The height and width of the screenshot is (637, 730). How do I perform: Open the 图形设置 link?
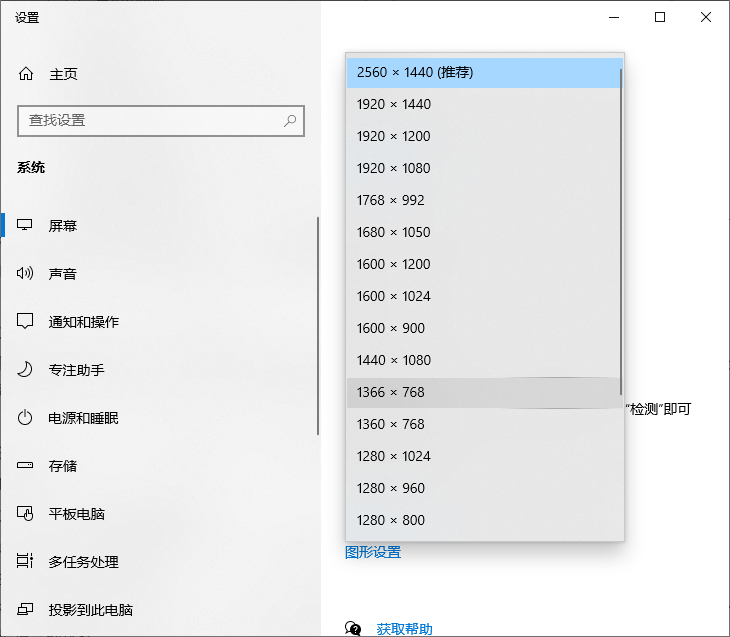(373, 552)
